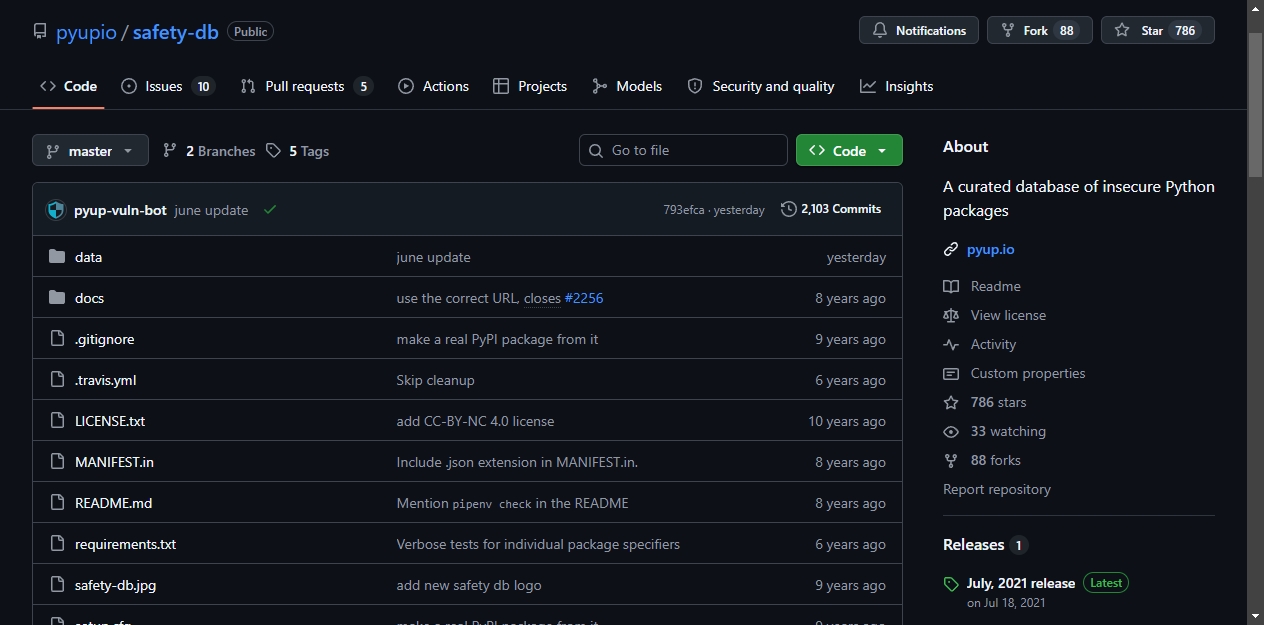Viewport: 1264px width, 625px height.
Task: Open the README.md file
Action: (113, 503)
